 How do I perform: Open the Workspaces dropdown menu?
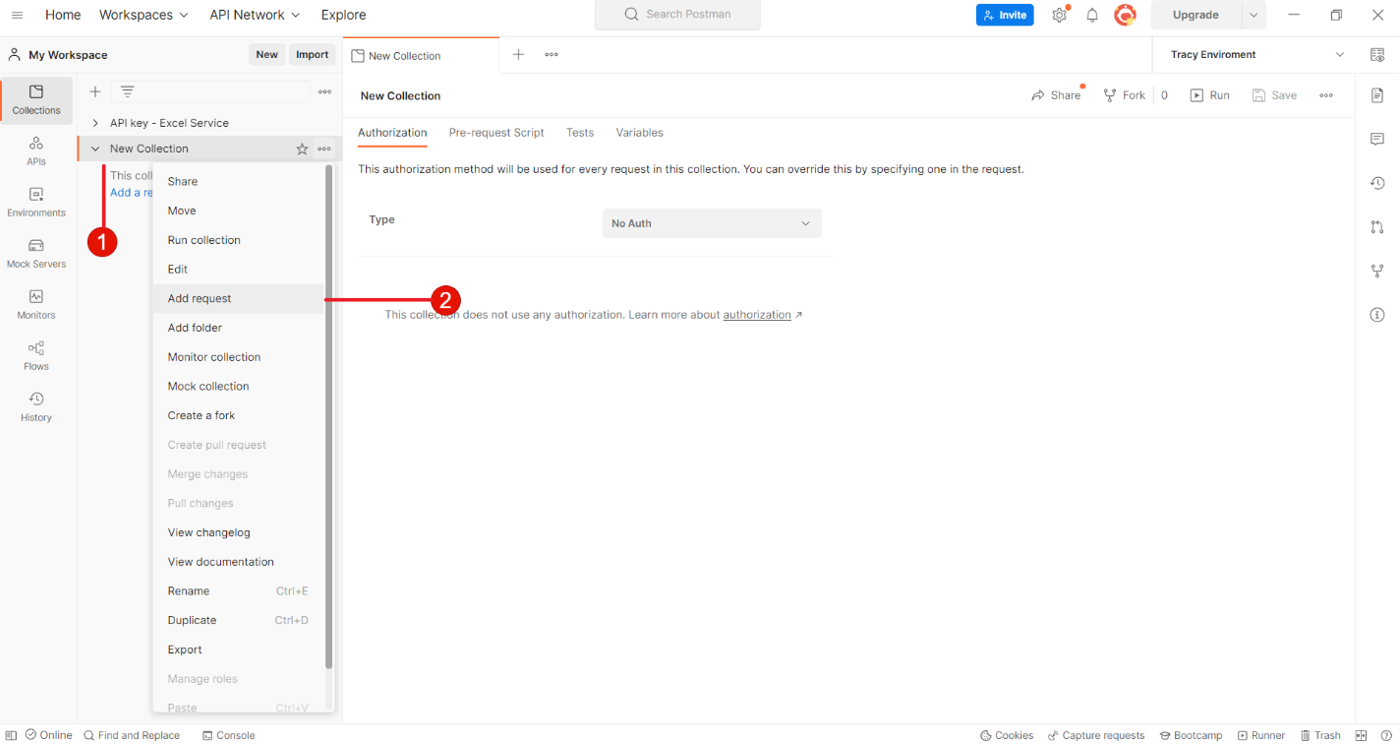coord(143,15)
